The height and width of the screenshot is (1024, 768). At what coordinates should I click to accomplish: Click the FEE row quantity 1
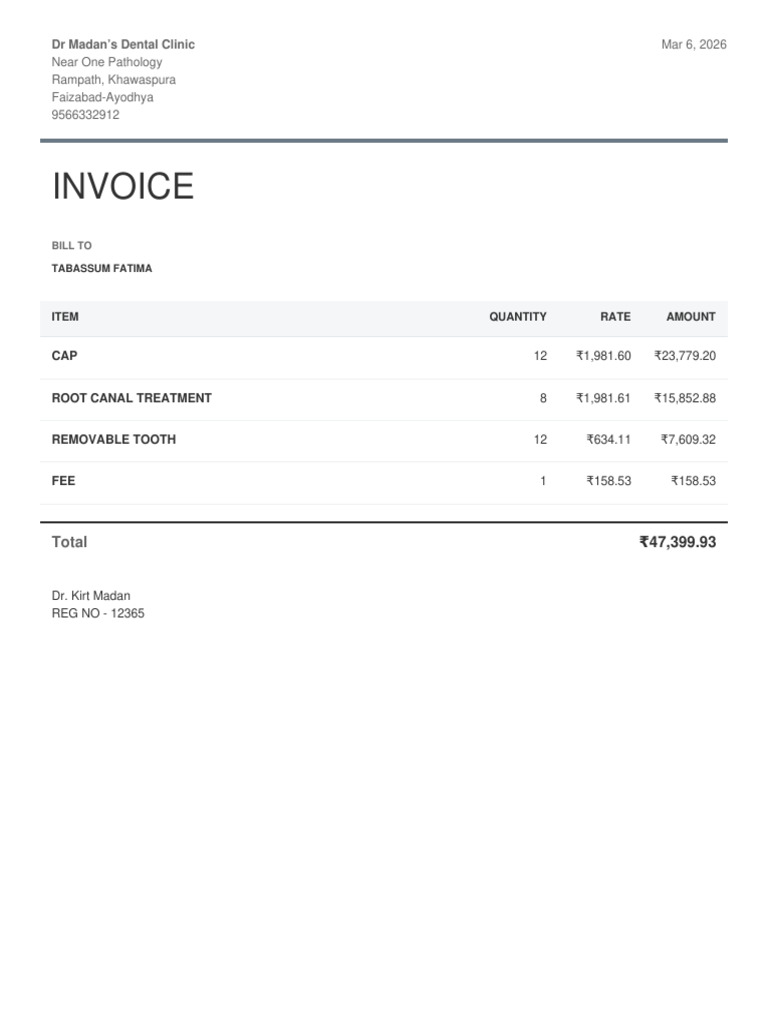pos(543,481)
